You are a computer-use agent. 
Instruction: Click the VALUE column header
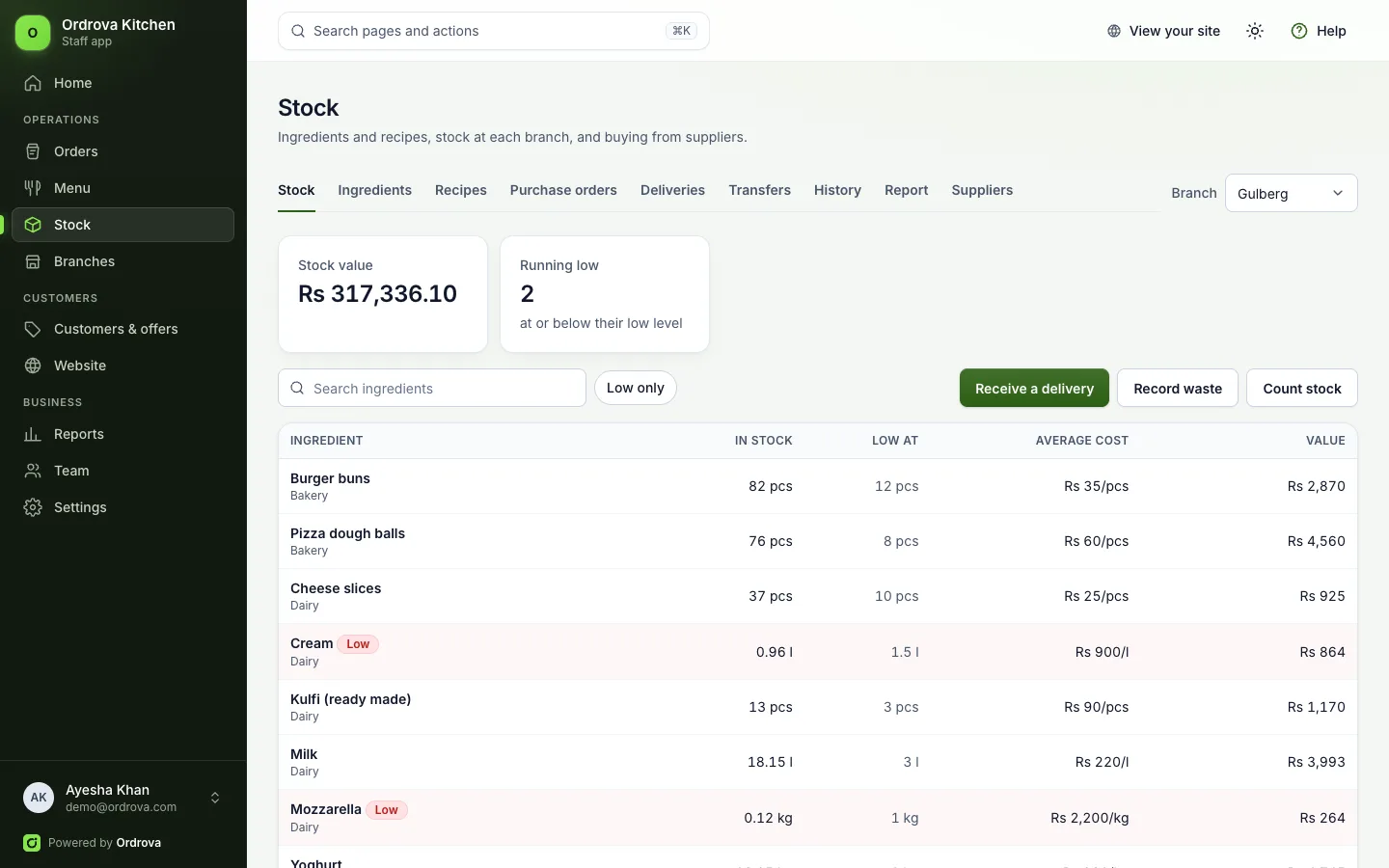pyautogui.click(x=1325, y=441)
